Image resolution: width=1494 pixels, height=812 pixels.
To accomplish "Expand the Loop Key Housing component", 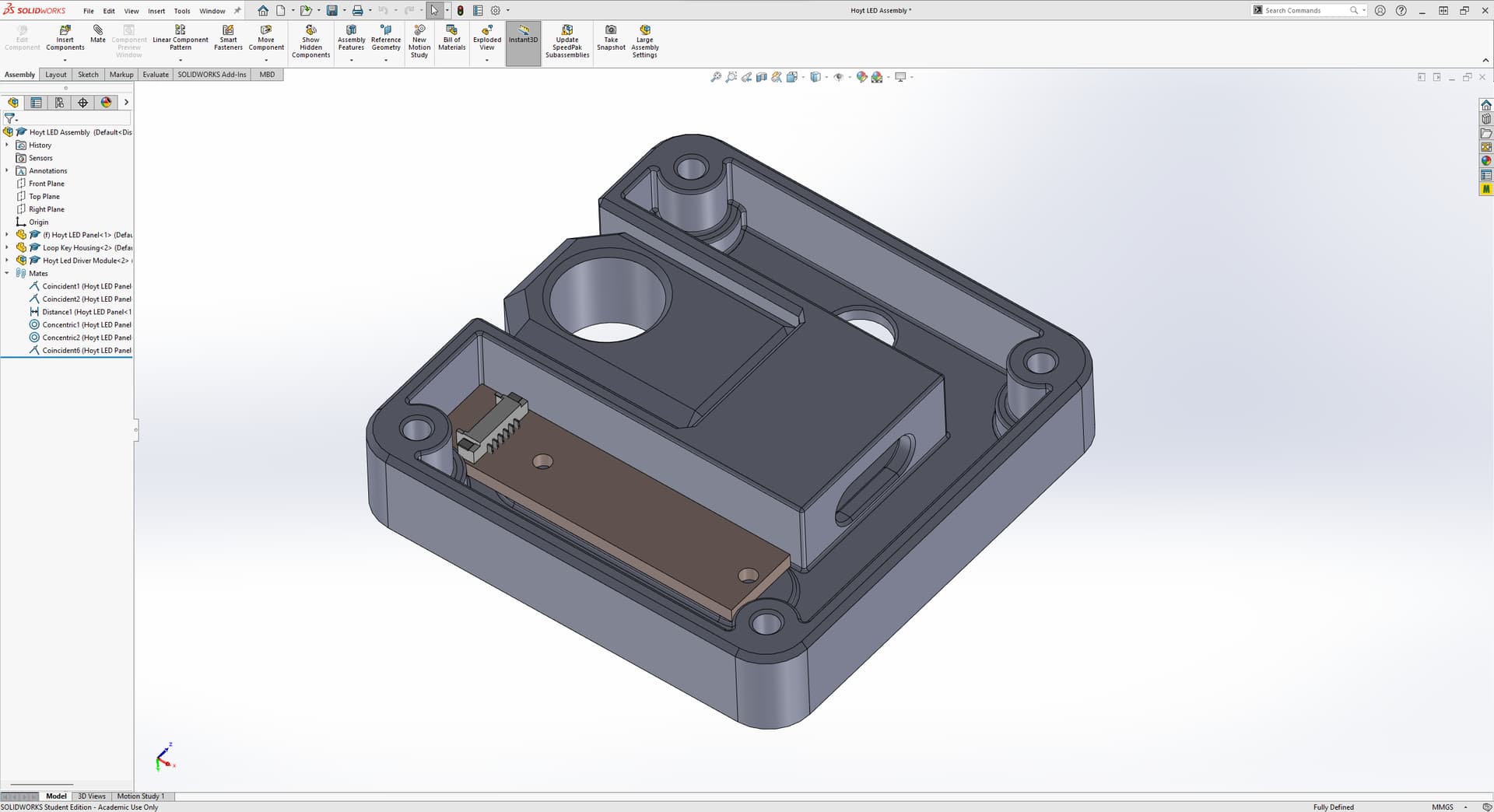I will (7, 247).
